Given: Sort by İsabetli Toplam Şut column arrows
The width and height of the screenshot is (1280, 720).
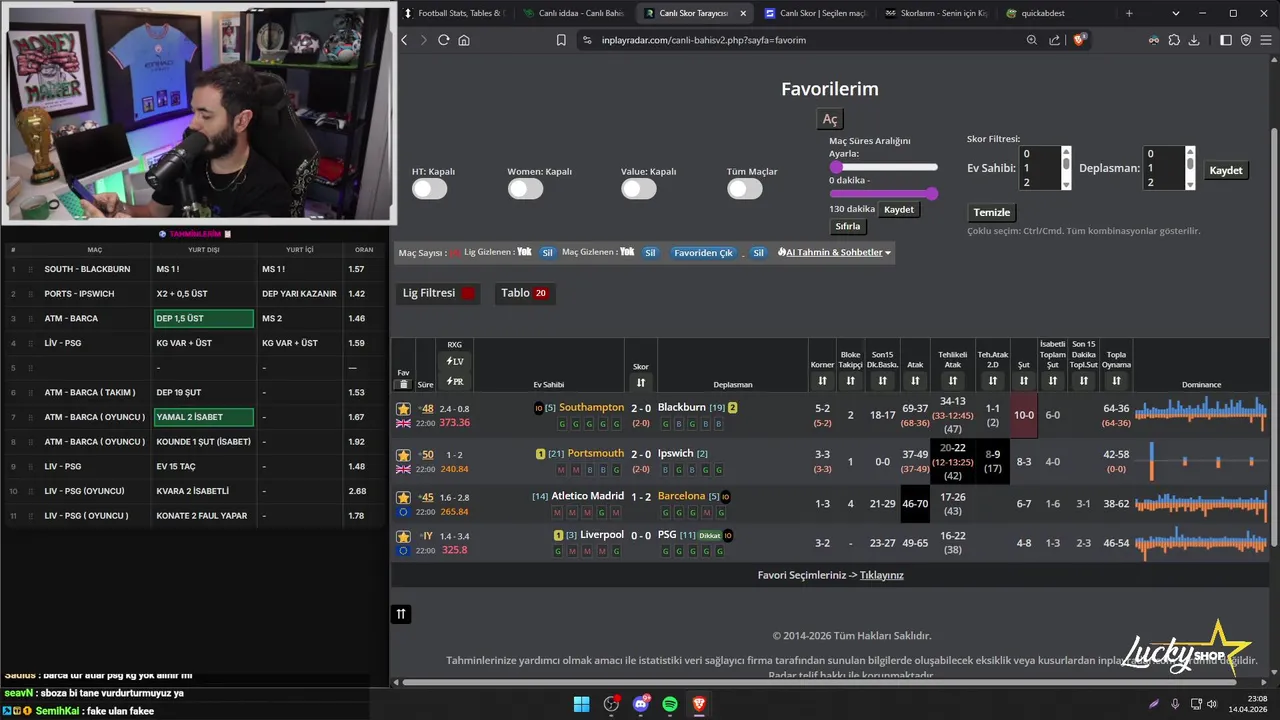Looking at the screenshot, I should pos(1052,381).
